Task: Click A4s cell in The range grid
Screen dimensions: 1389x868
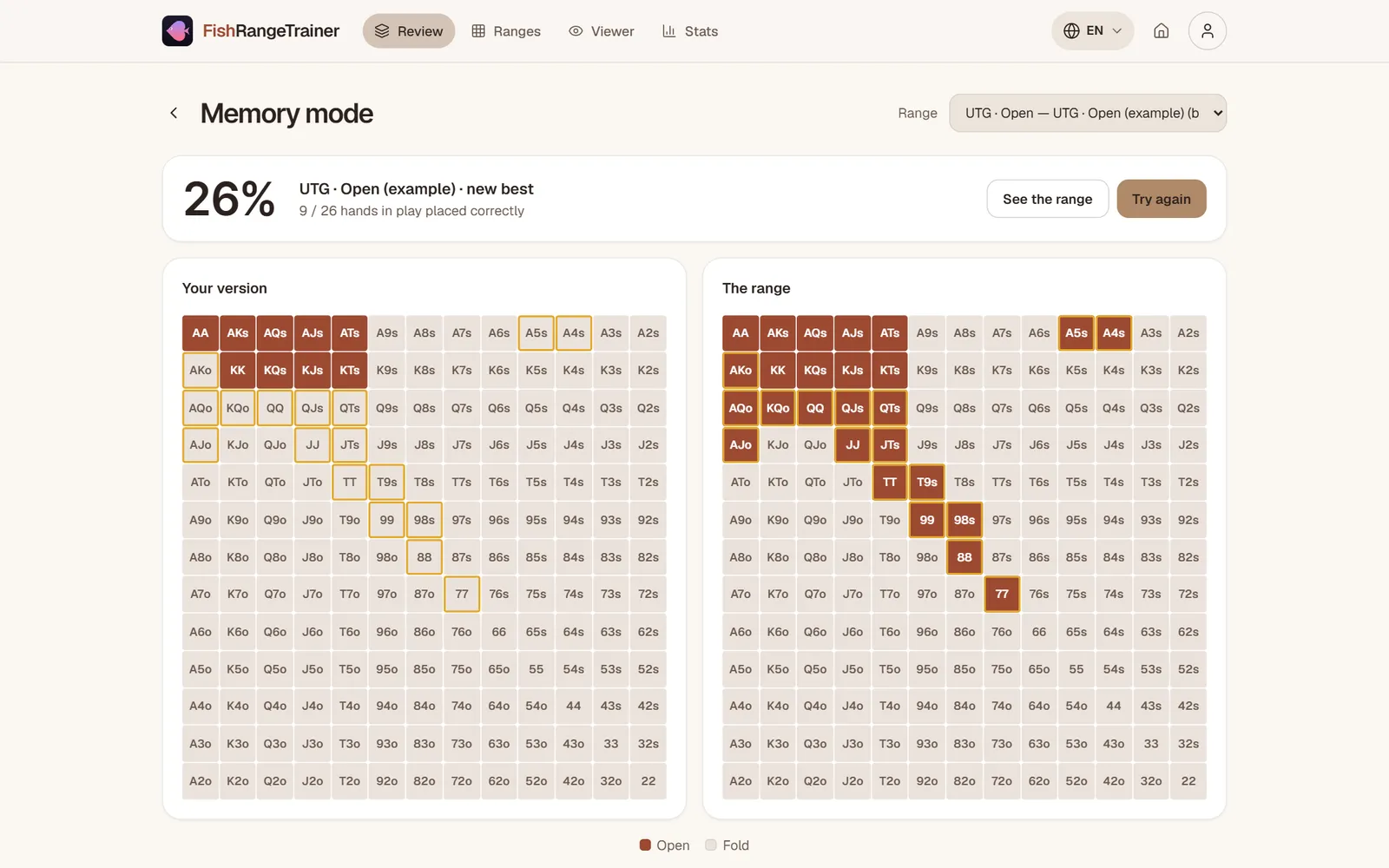Action: point(1114,333)
